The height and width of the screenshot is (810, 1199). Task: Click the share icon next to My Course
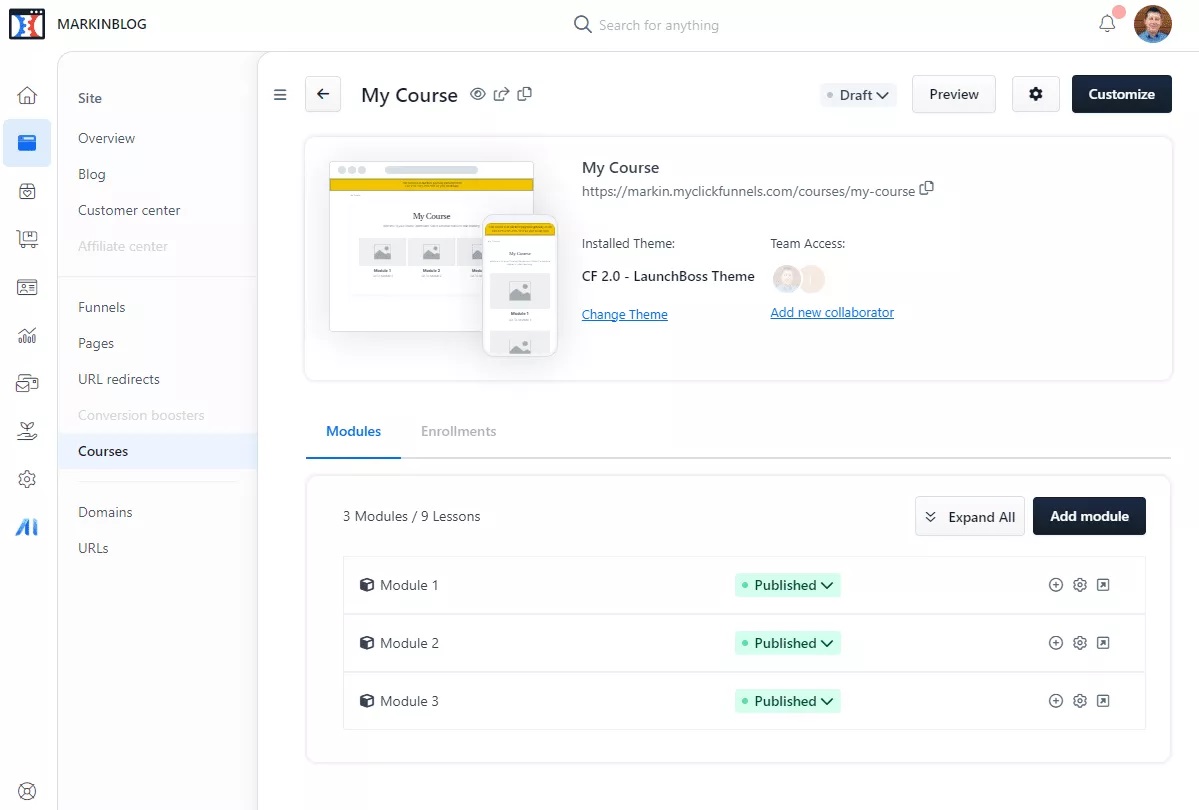click(501, 94)
